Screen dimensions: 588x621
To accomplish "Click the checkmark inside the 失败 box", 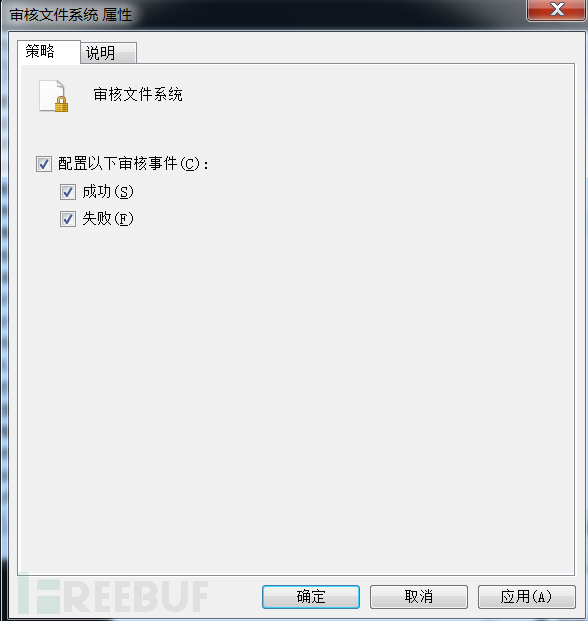I will click(x=68, y=219).
